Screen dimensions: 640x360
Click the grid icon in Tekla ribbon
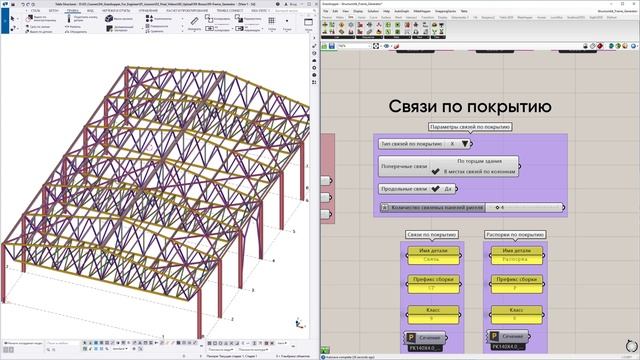click(271, 21)
